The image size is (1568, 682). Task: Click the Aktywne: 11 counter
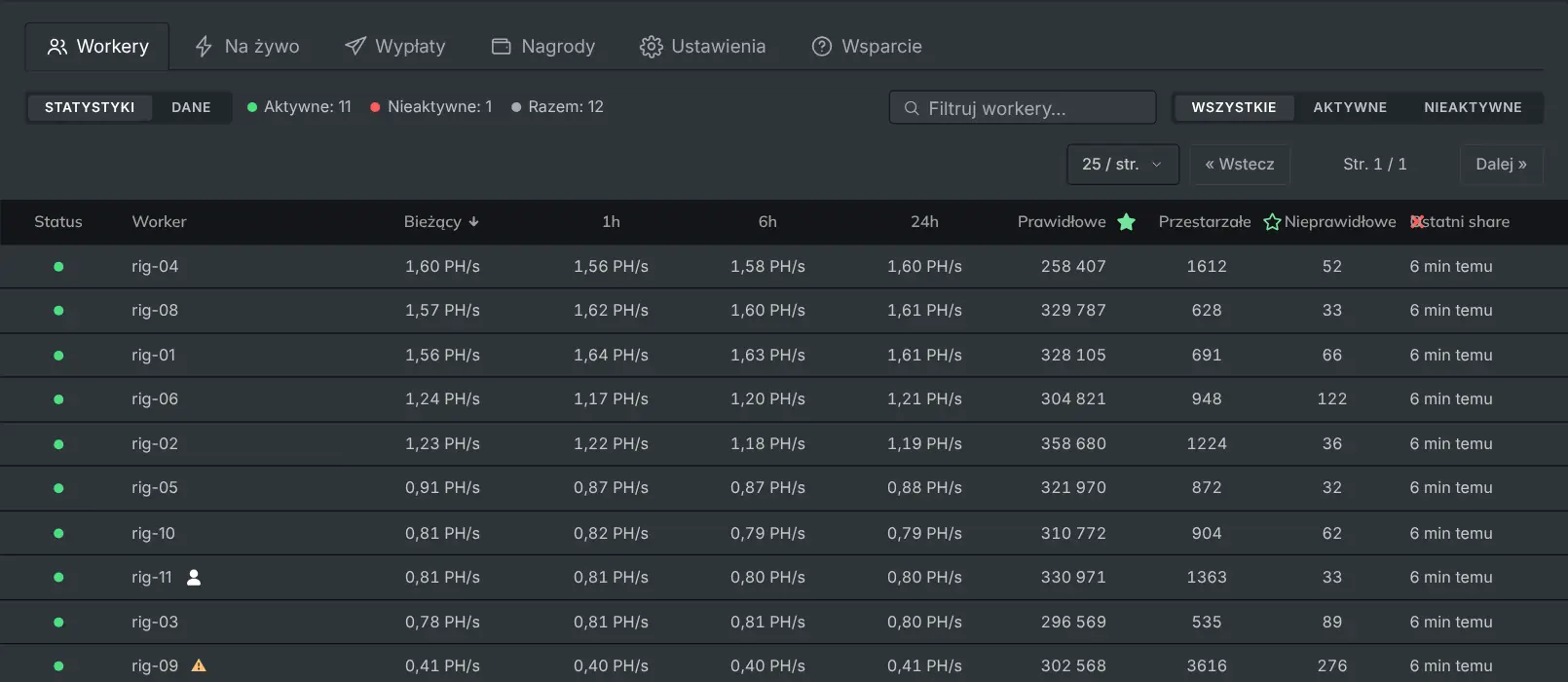click(299, 107)
